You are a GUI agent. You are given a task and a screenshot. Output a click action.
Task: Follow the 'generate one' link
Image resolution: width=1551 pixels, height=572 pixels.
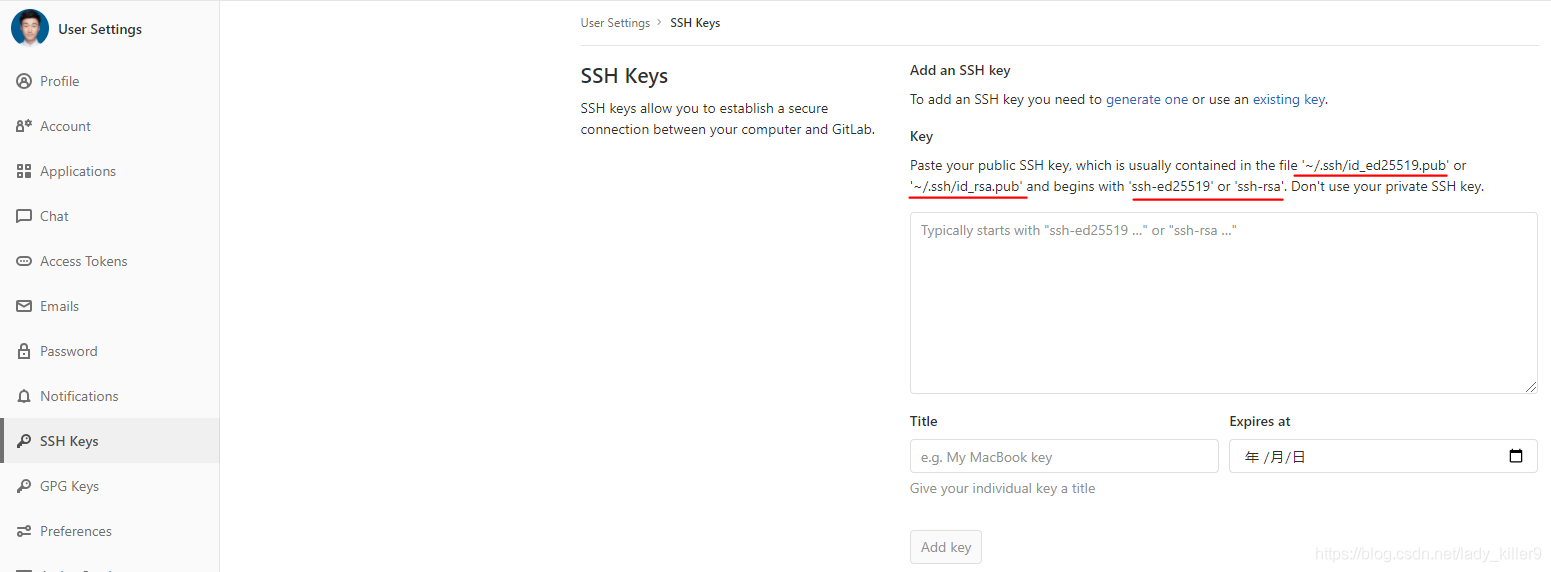[x=1147, y=99]
